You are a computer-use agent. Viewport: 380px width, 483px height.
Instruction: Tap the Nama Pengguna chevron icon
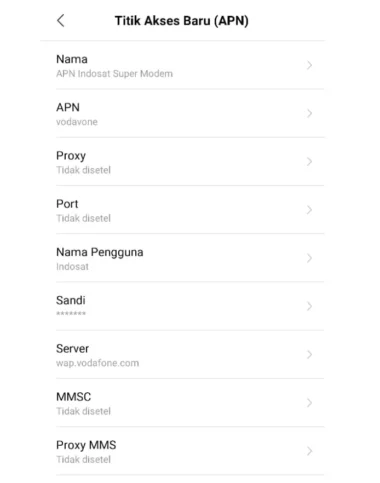click(x=309, y=258)
